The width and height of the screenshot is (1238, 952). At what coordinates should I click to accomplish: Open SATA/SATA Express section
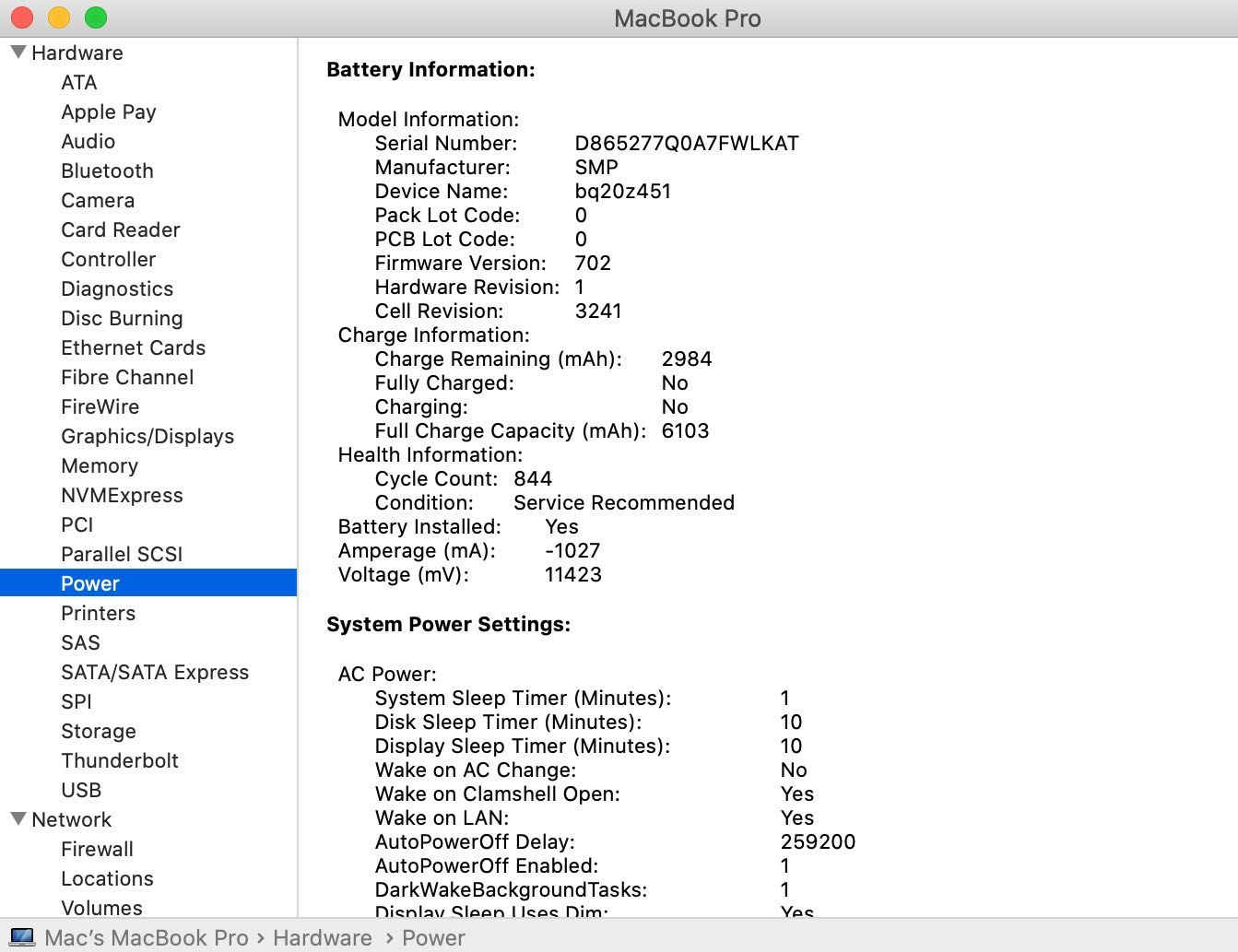(x=155, y=672)
